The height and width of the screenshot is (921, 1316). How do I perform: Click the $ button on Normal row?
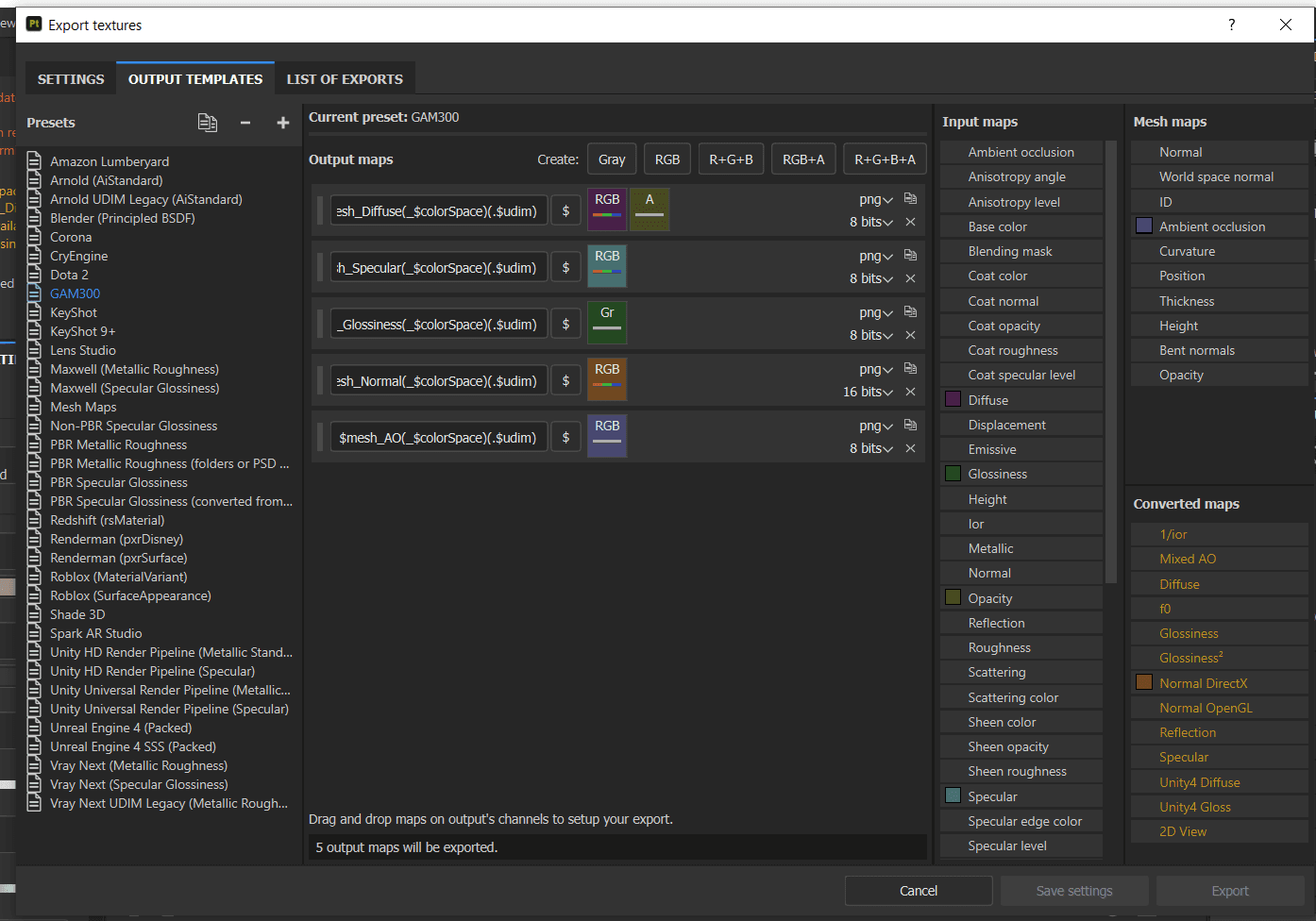[x=565, y=381]
